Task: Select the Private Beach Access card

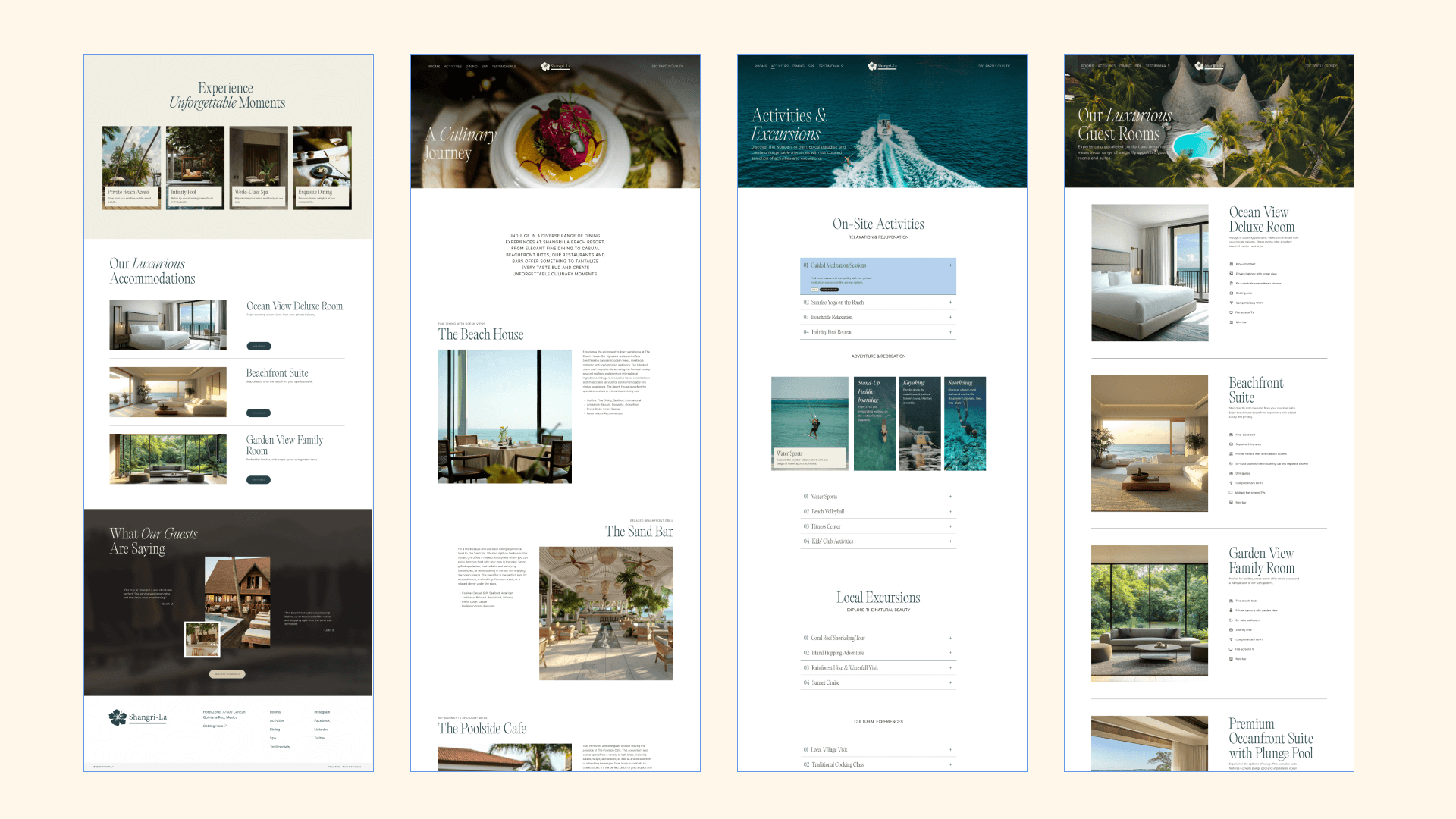Action: [131, 168]
